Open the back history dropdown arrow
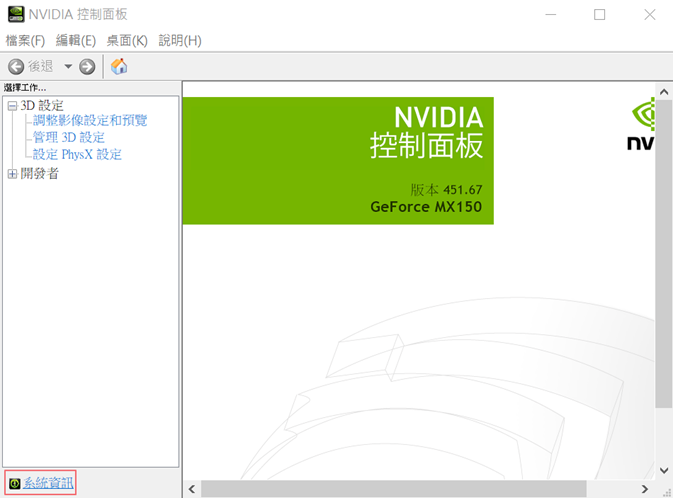673x498 pixels. [68, 67]
